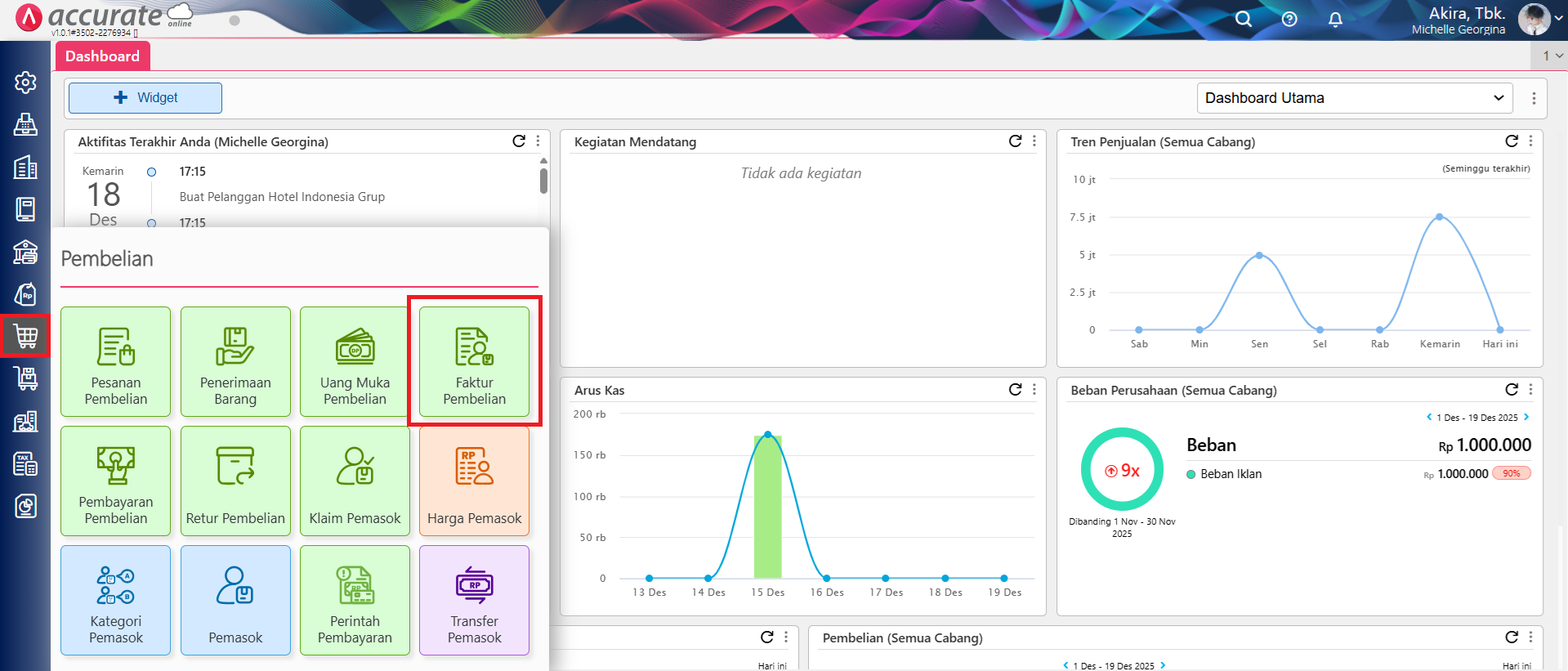Click the Aktifitas Terakhir scrollbar
Viewport: 1568px width, 671px height.
click(x=543, y=179)
